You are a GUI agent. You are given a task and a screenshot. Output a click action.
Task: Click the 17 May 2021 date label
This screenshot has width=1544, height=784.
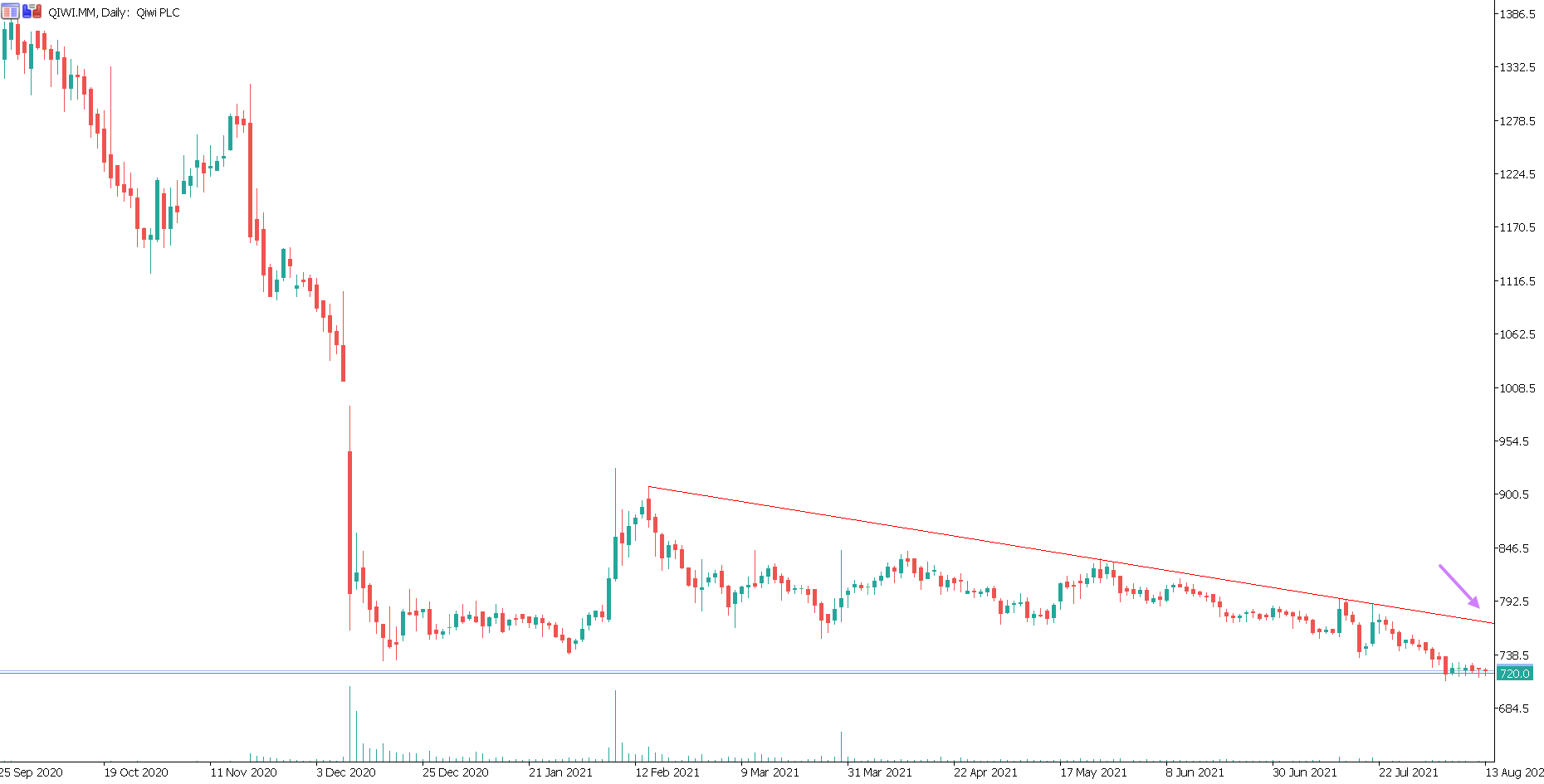1092,772
